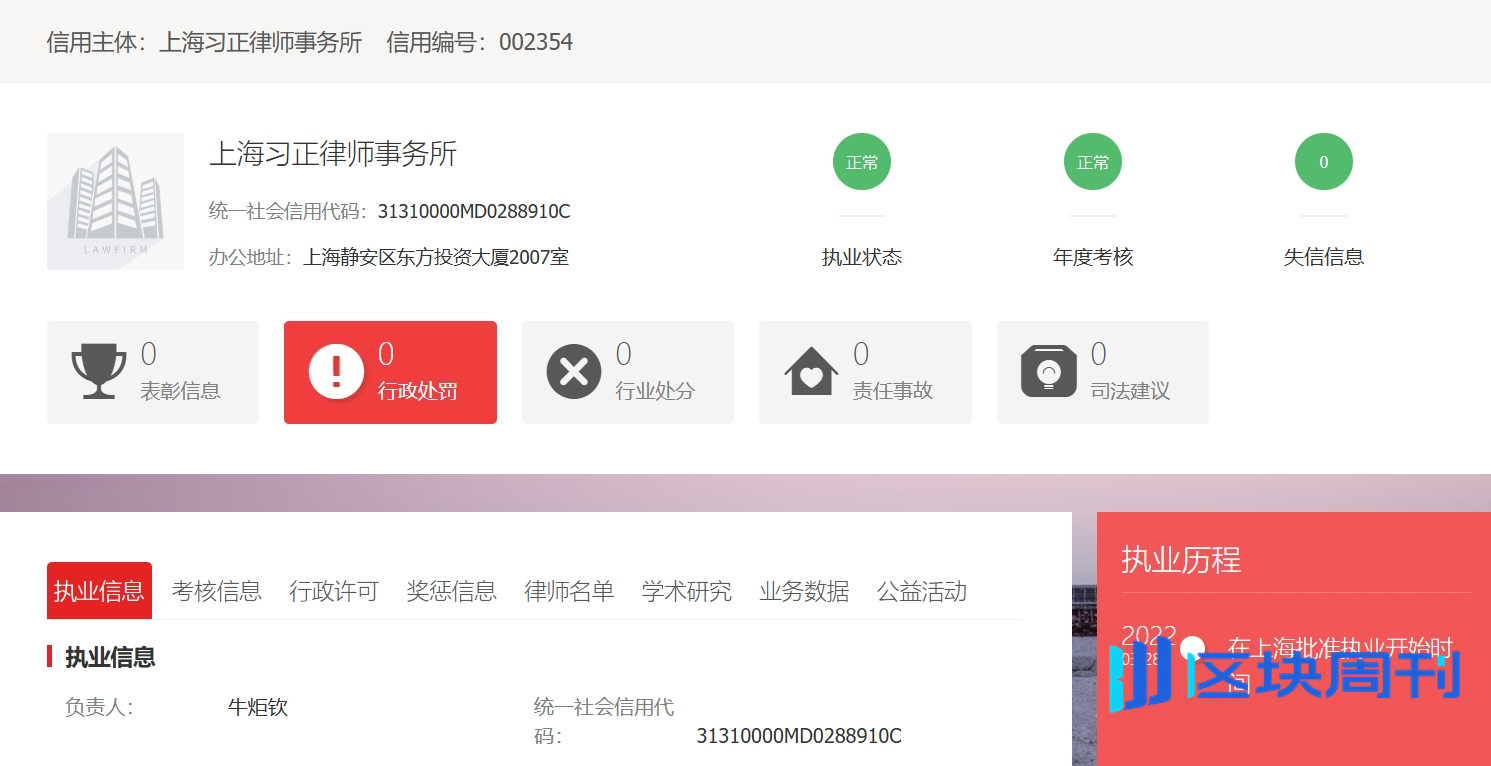Open the 司法建议 card label
Viewport: 1491px width, 766px height.
tap(1130, 391)
